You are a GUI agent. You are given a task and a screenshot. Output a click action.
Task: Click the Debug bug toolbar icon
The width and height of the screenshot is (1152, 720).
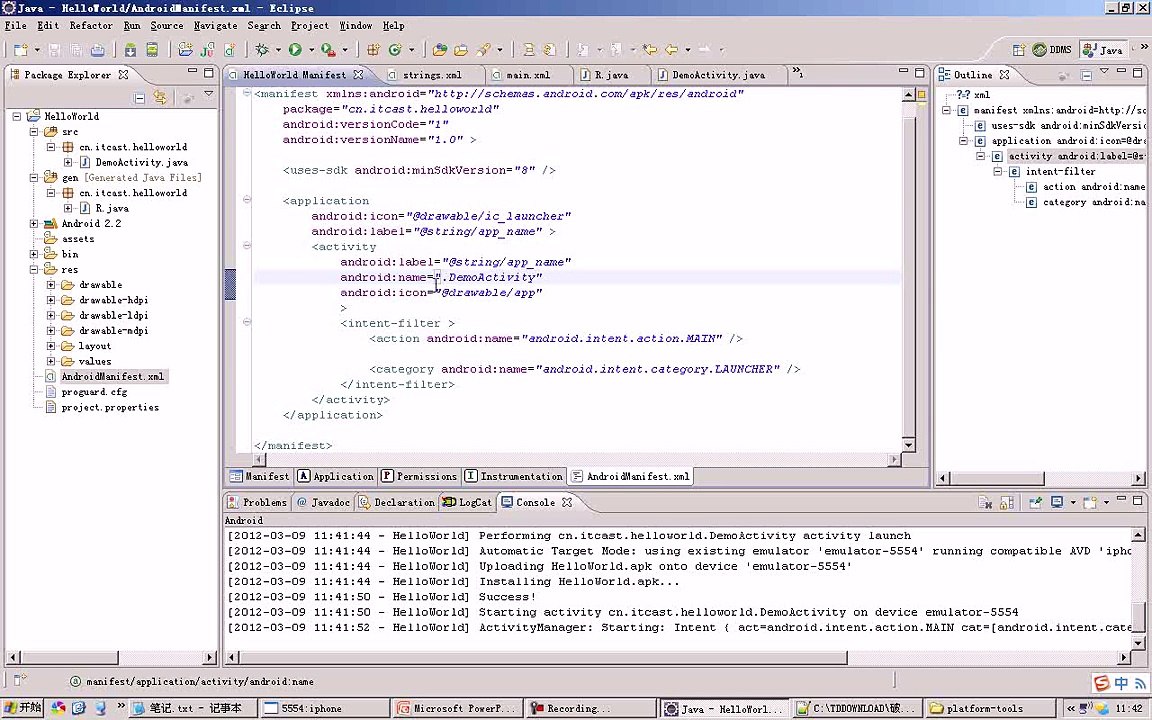coord(262,49)
